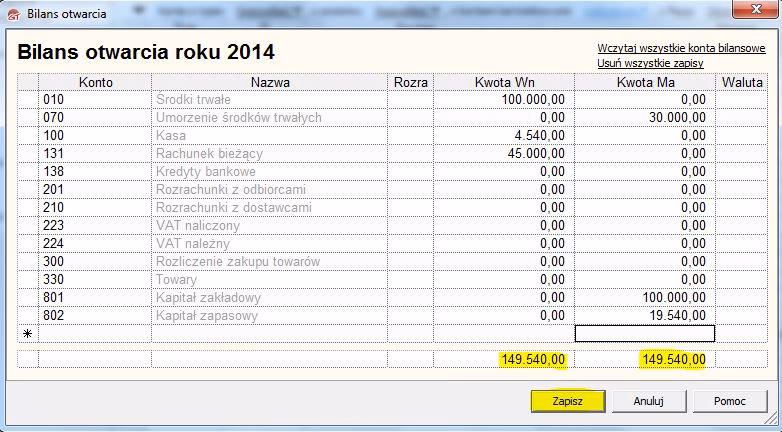Click the Bilans otwarcia title bar icon
This screenshot has height=432, width=782.
coord(13,14)
